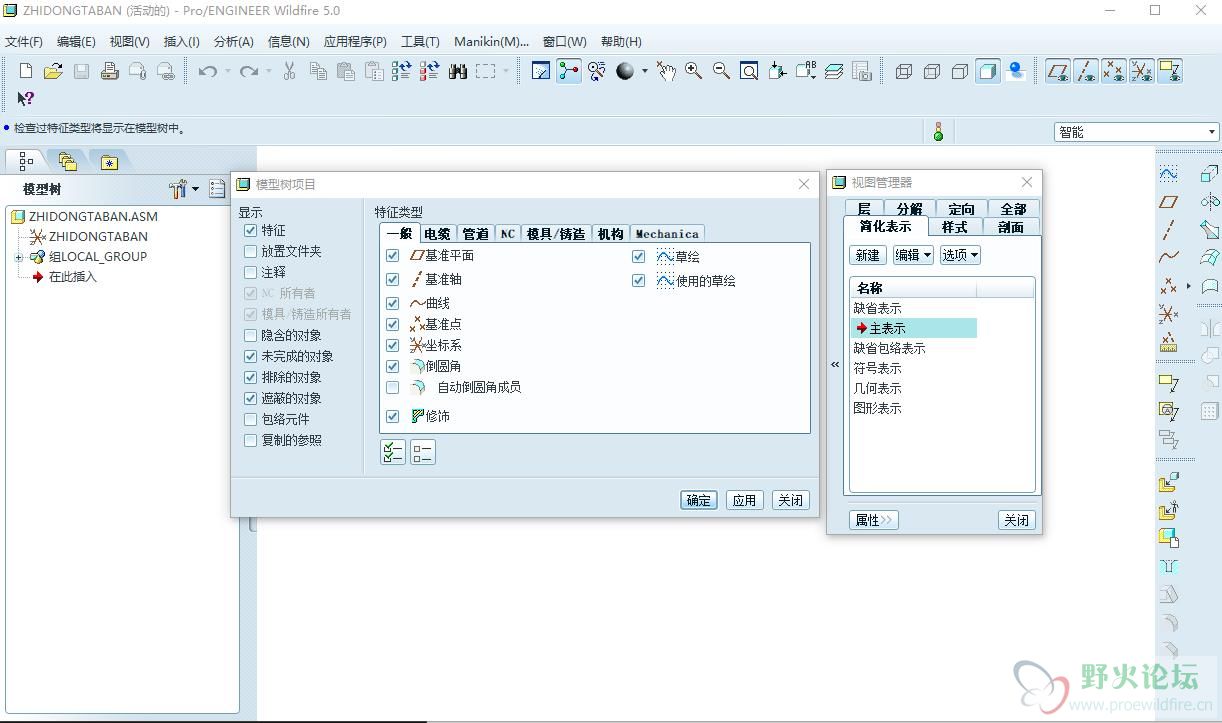Image resolution: width=1222 pixels, height=723 pixels.
Task: Enable the 放置文件夹 checkbox
Action: point(250,251)
